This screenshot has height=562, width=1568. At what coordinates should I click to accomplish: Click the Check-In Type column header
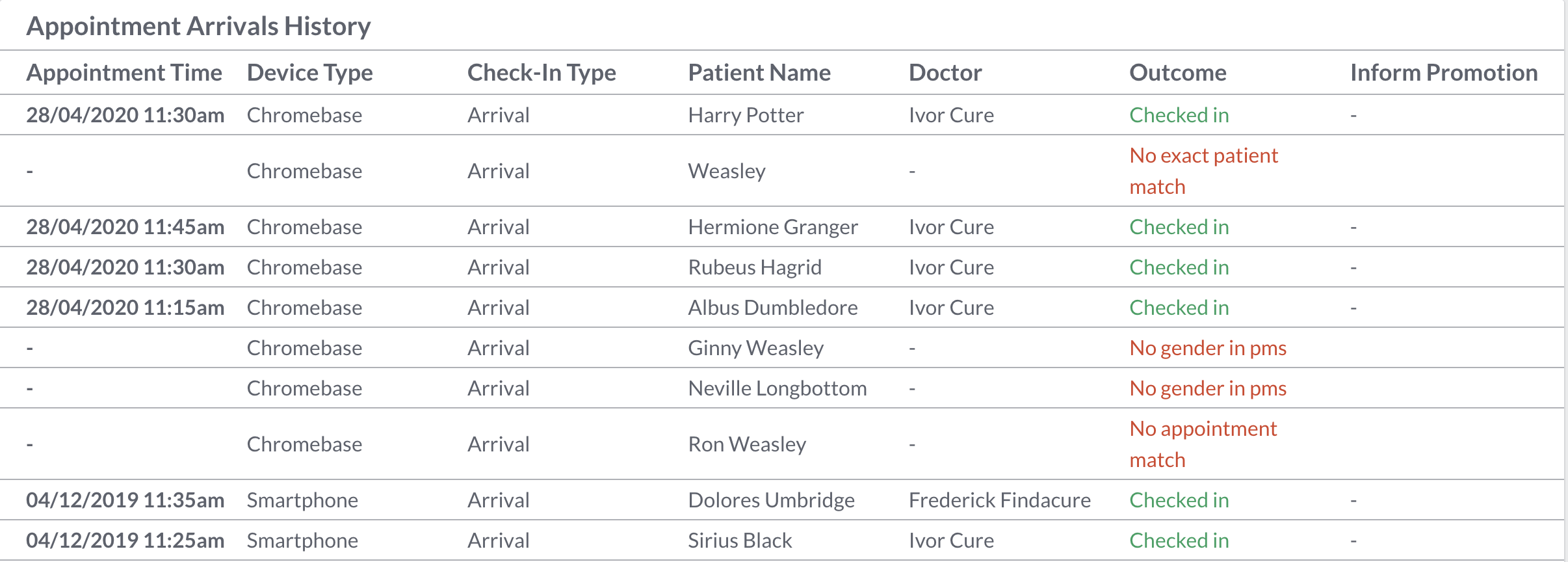click(x=542, y=72)
